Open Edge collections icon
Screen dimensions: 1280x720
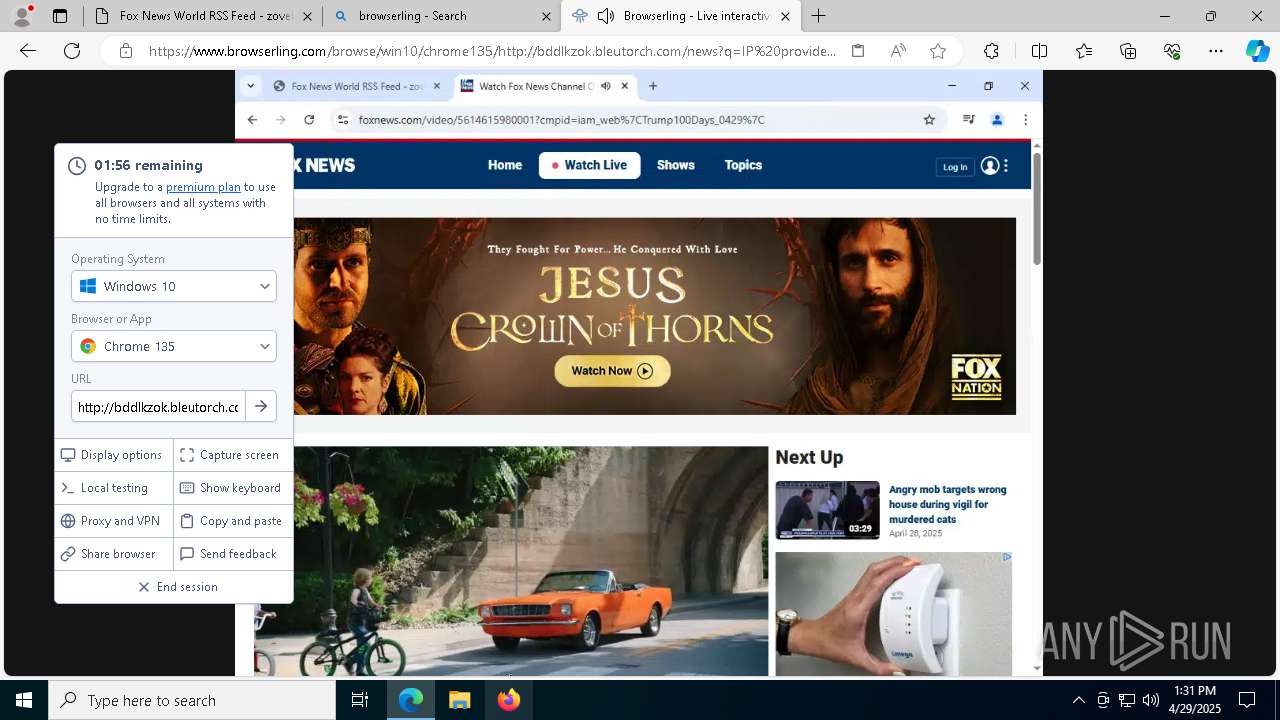pos(1128,51)
